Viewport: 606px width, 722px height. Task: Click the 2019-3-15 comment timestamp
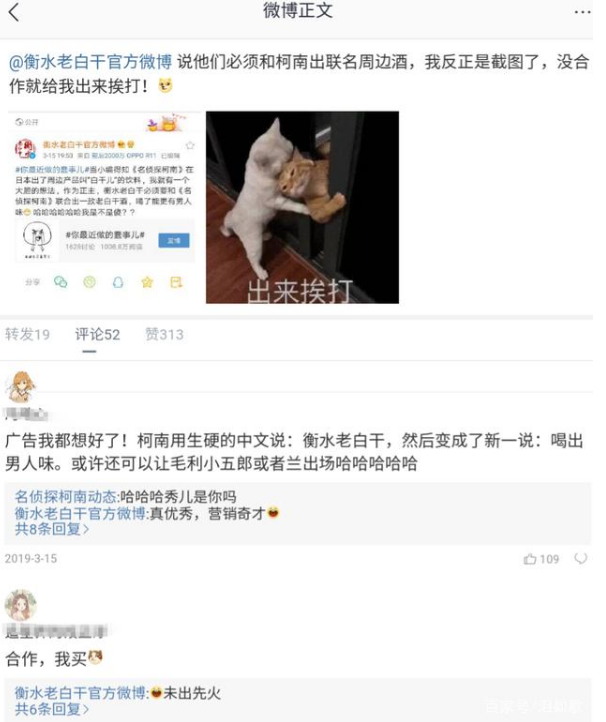[31, 559]
